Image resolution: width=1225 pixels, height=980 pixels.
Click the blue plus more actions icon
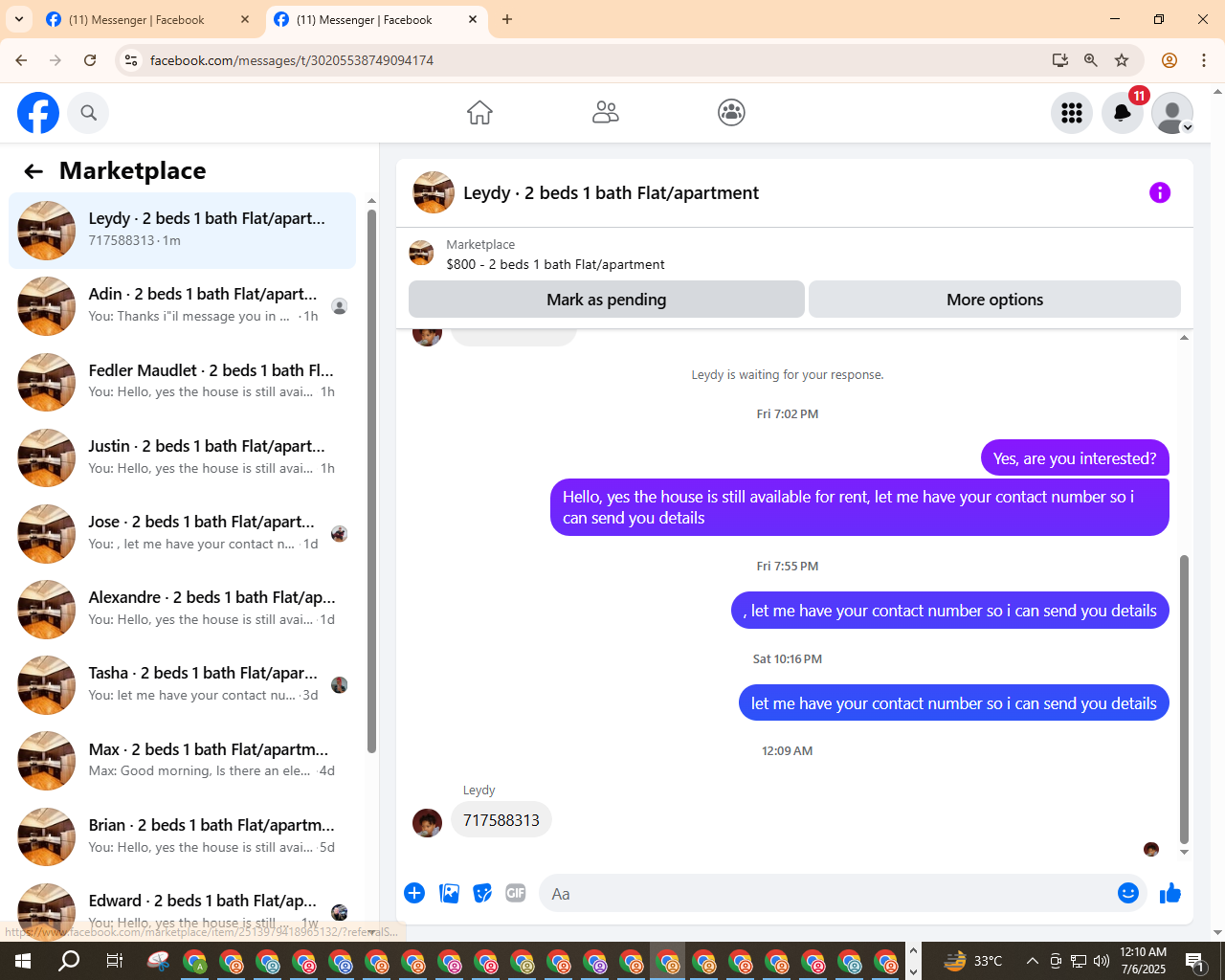414,893
